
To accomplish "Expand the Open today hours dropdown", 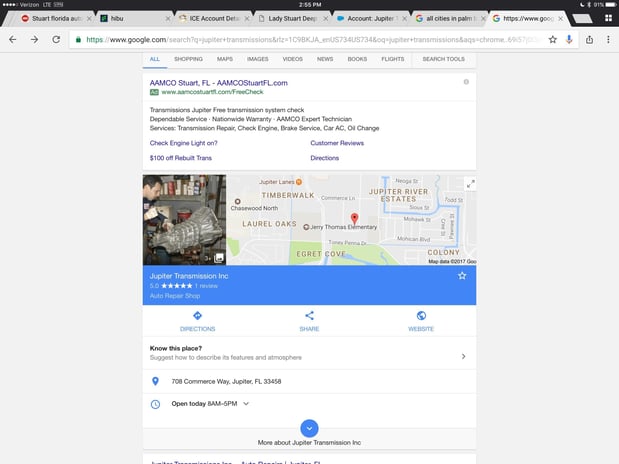I will coord(246,404).
